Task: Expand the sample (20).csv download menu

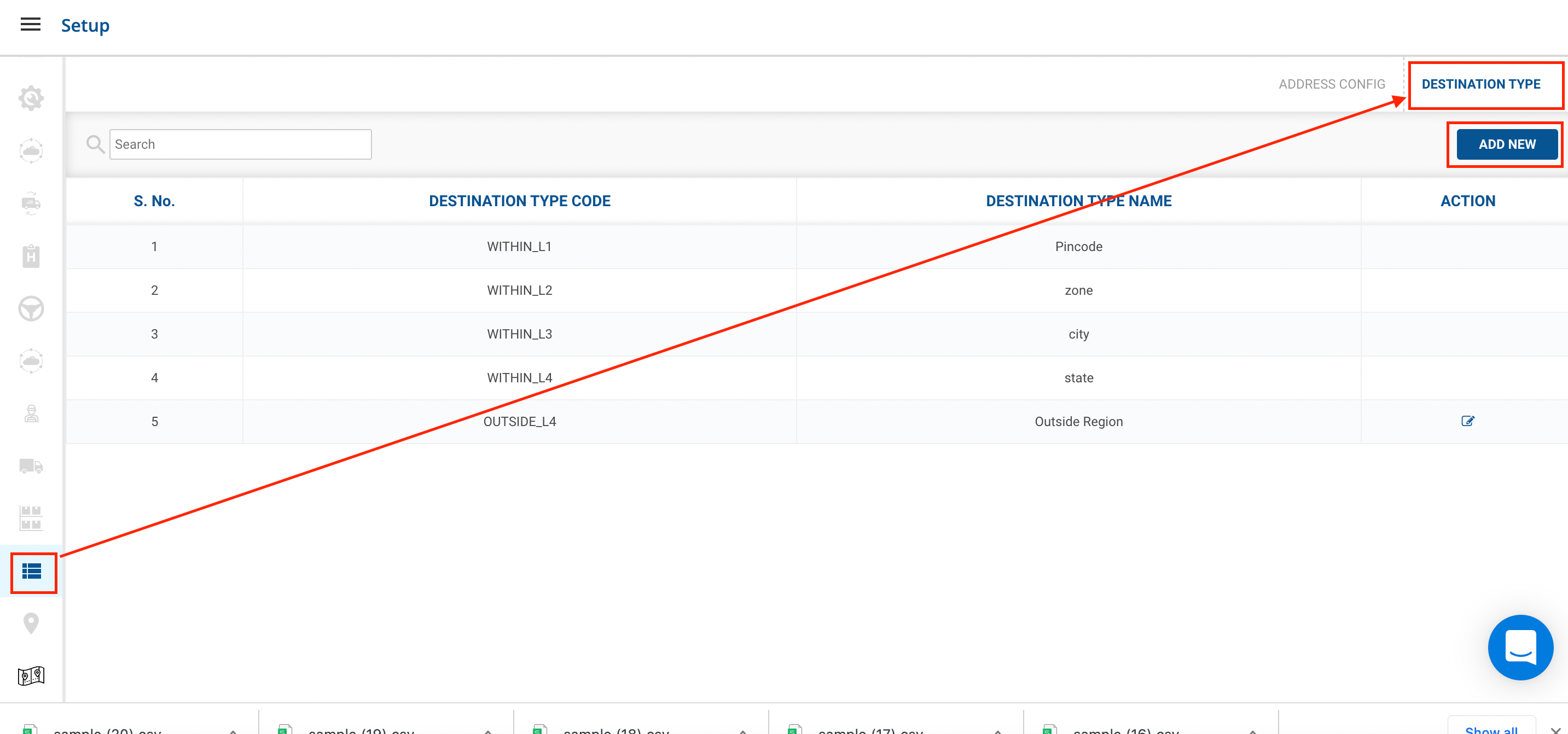Action: (233, 730)
